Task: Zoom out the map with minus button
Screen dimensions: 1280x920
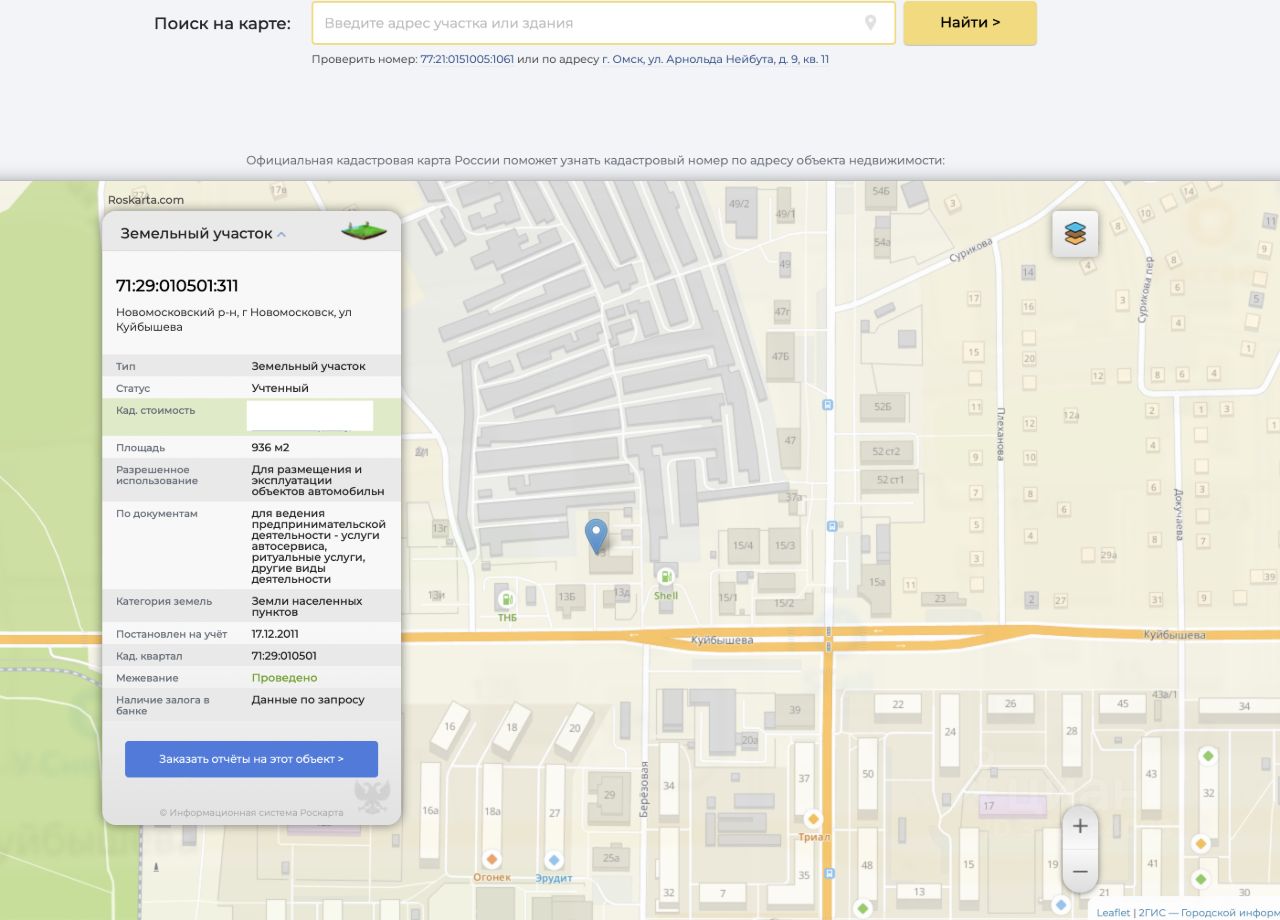Action: [x=1080, y=871]
